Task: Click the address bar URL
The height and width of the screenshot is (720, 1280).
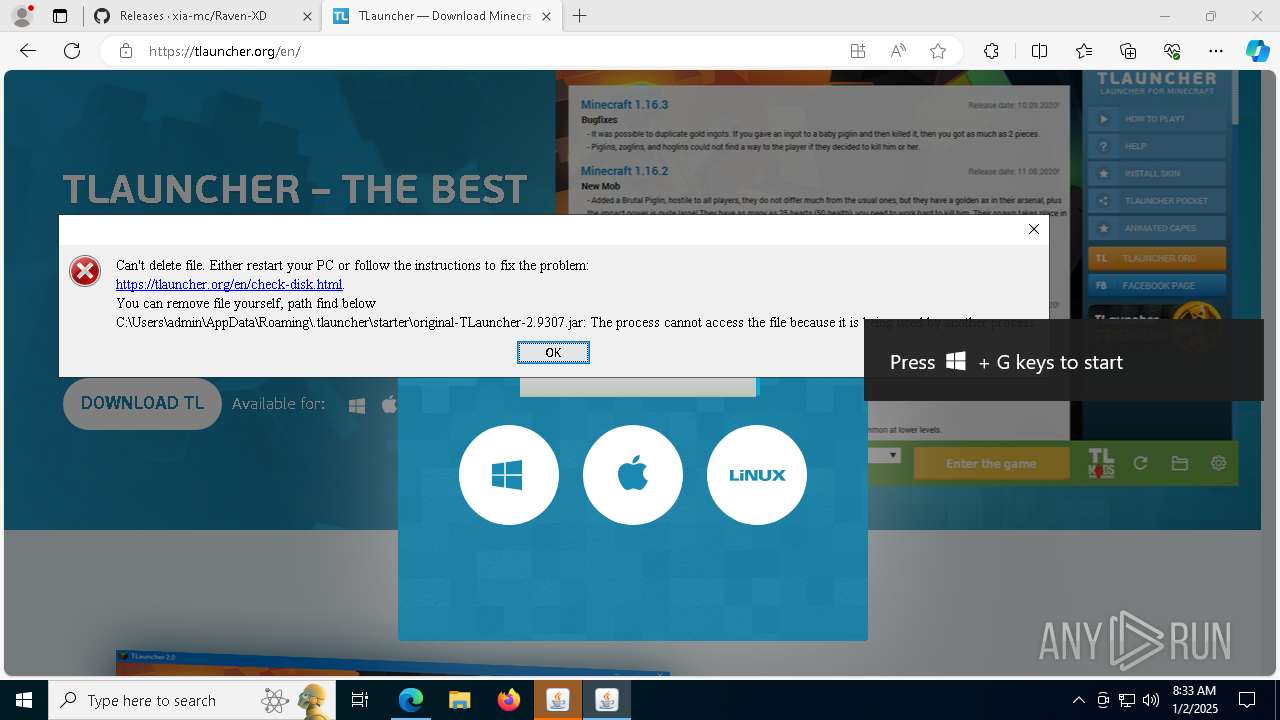Action: pyautogui.click(x=224, y=51)
